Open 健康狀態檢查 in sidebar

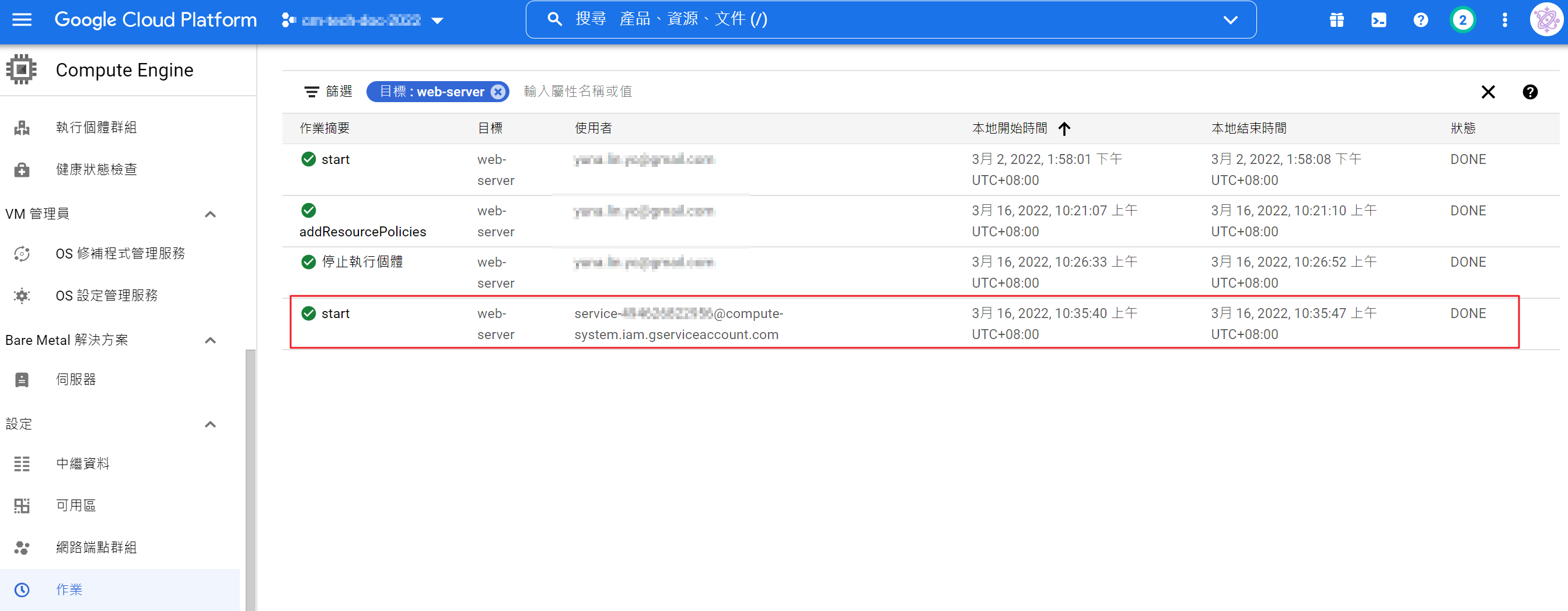[96, 169]
